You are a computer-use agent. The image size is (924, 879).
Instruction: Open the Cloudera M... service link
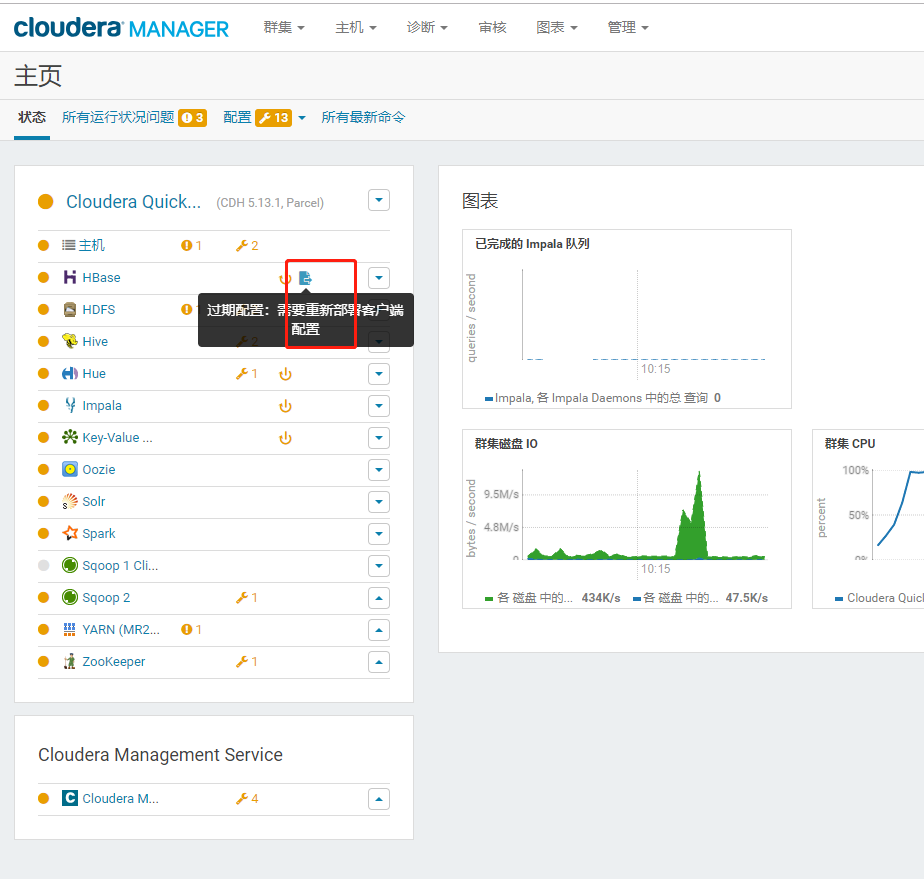[120, 798]
